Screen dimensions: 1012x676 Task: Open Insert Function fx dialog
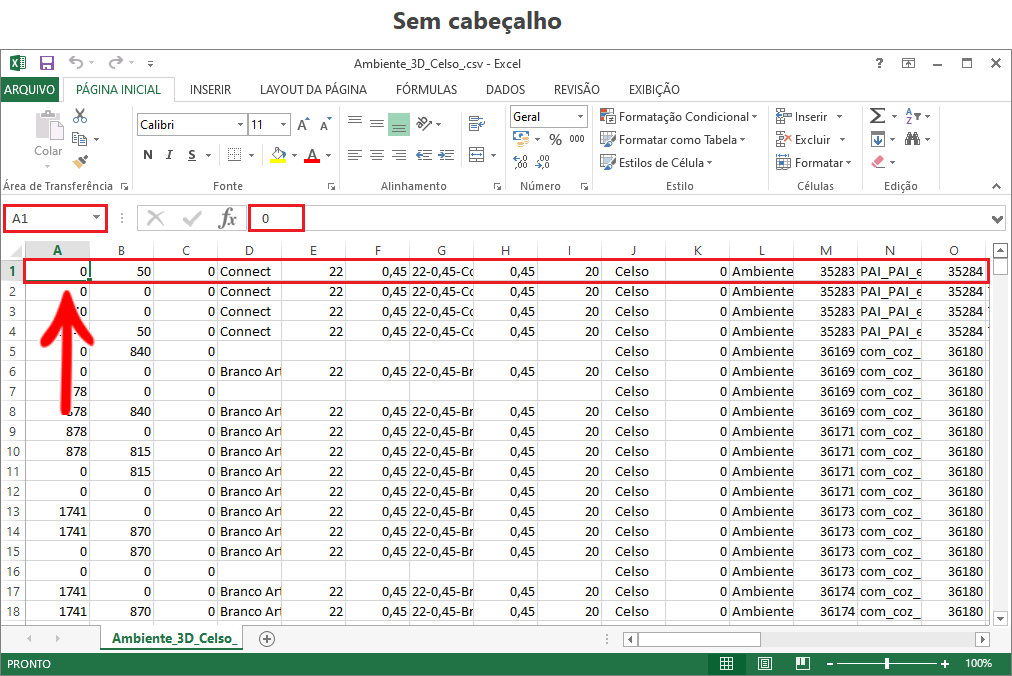pyautogui.click(x=227, y=218)
